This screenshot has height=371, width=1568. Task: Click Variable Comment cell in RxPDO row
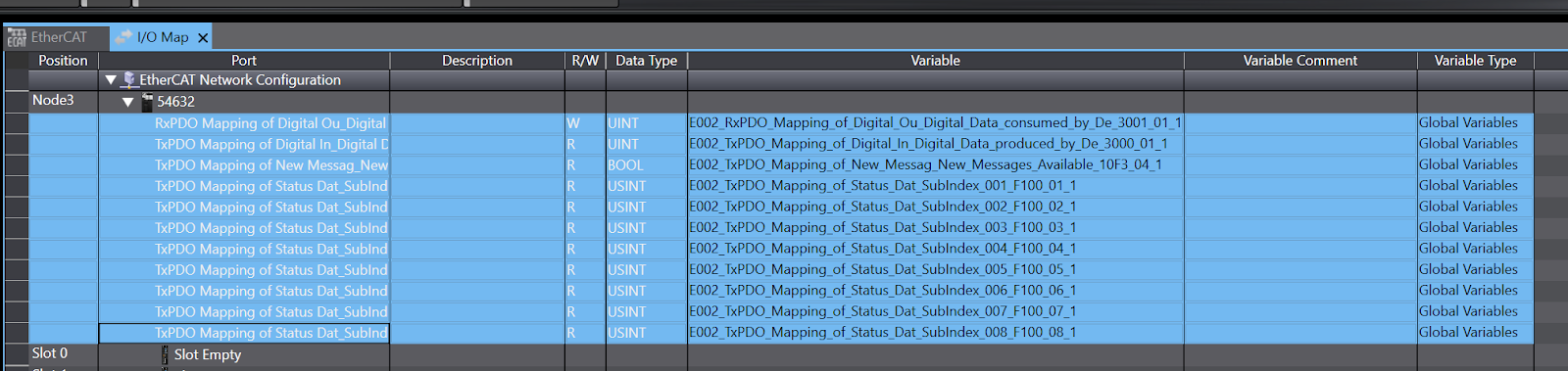pos(1300,123)
